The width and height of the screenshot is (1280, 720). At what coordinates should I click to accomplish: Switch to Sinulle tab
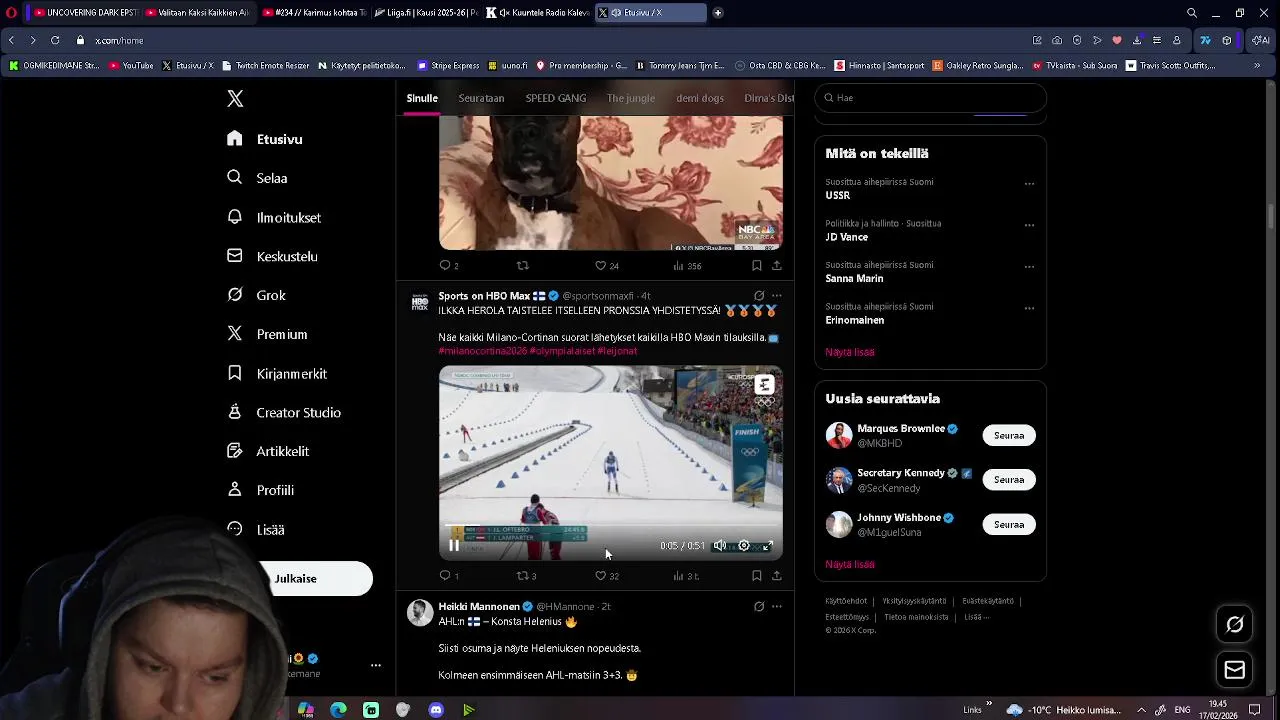tap(422, 98)
